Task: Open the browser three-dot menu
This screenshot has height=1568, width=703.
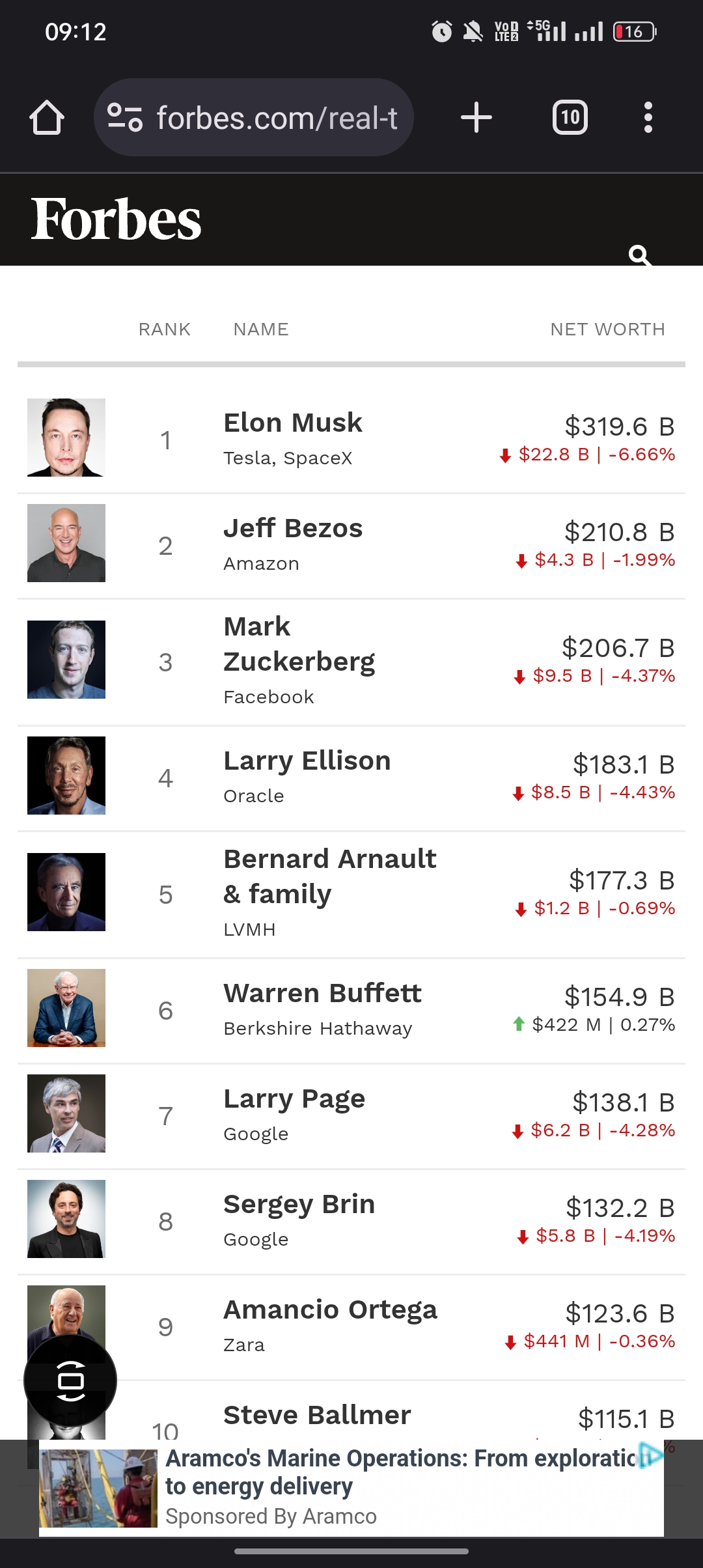Action: click(x=648, y=118)
